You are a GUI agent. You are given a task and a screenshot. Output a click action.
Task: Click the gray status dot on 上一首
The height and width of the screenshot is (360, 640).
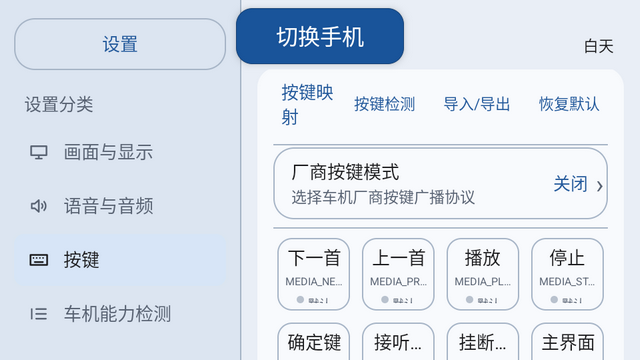coord(385,300)
